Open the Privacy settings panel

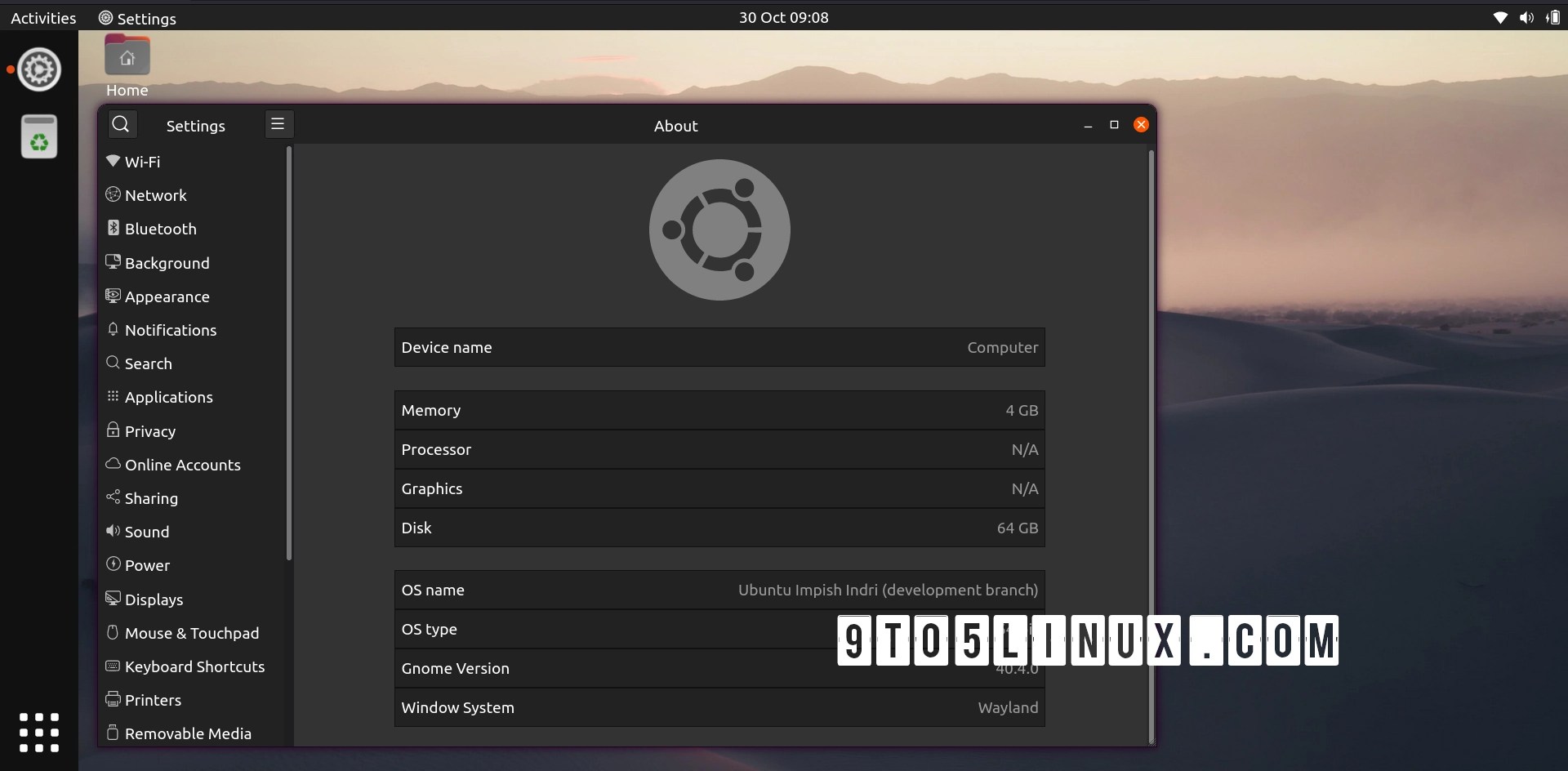tap(193, 431)
